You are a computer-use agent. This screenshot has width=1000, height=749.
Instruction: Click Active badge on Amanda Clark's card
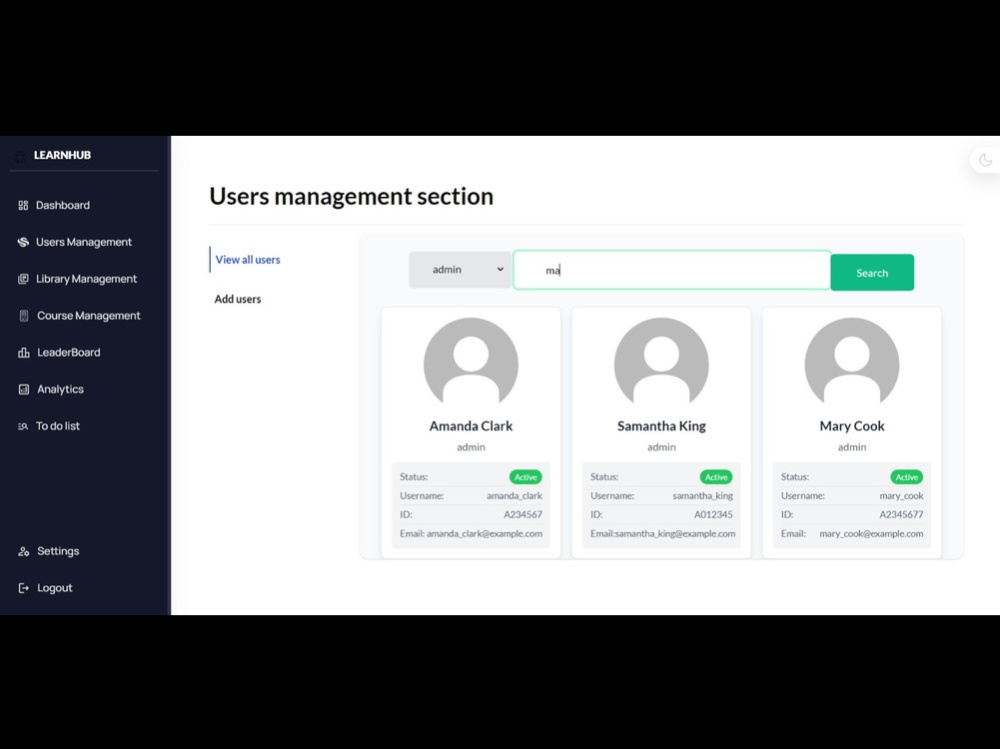point(526,477)
